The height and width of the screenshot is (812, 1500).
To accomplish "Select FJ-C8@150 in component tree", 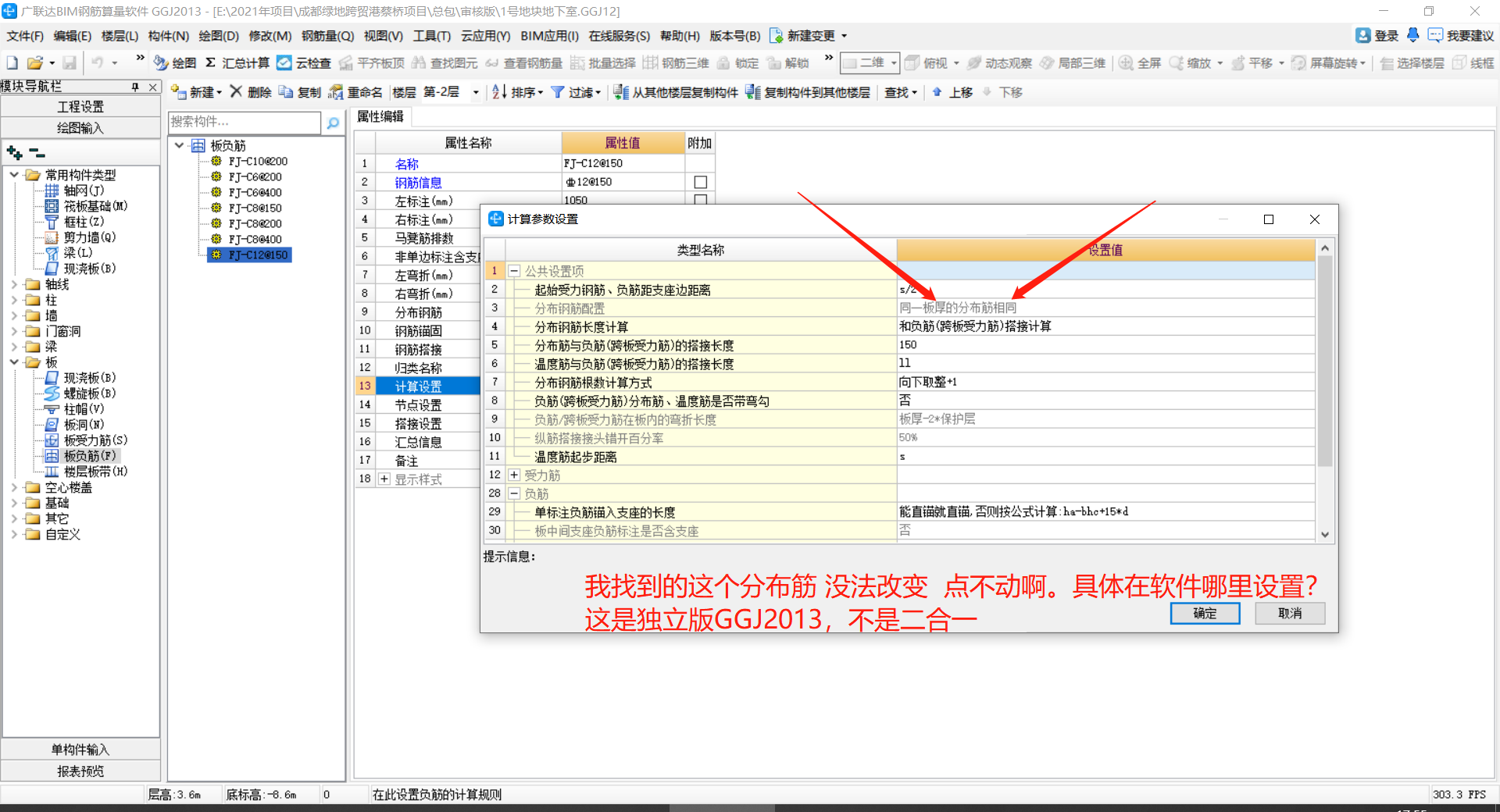I will (x=255, y=208).
